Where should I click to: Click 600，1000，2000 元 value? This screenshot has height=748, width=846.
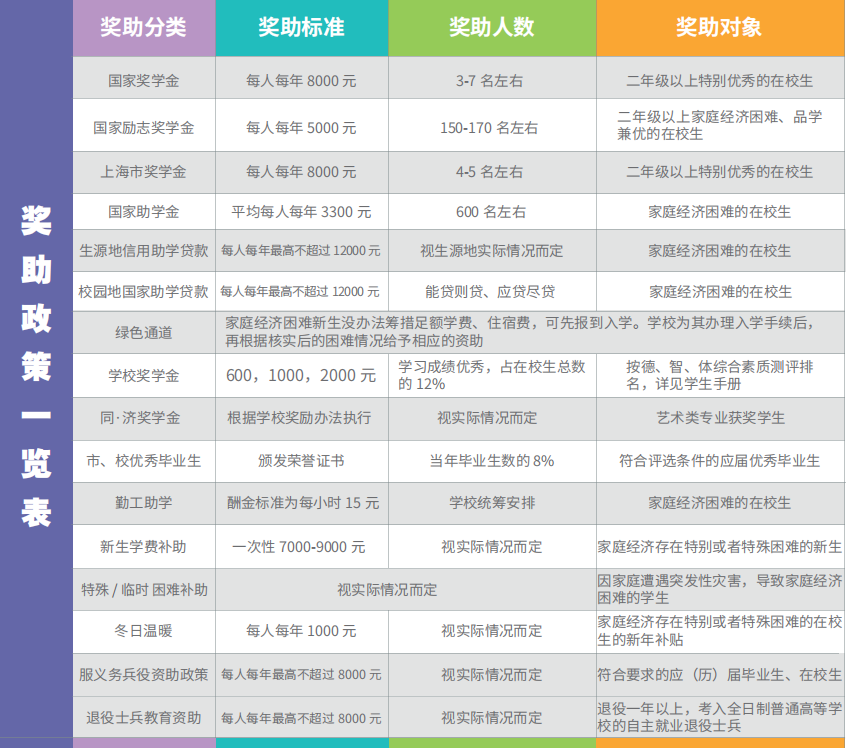coord(302,376)
